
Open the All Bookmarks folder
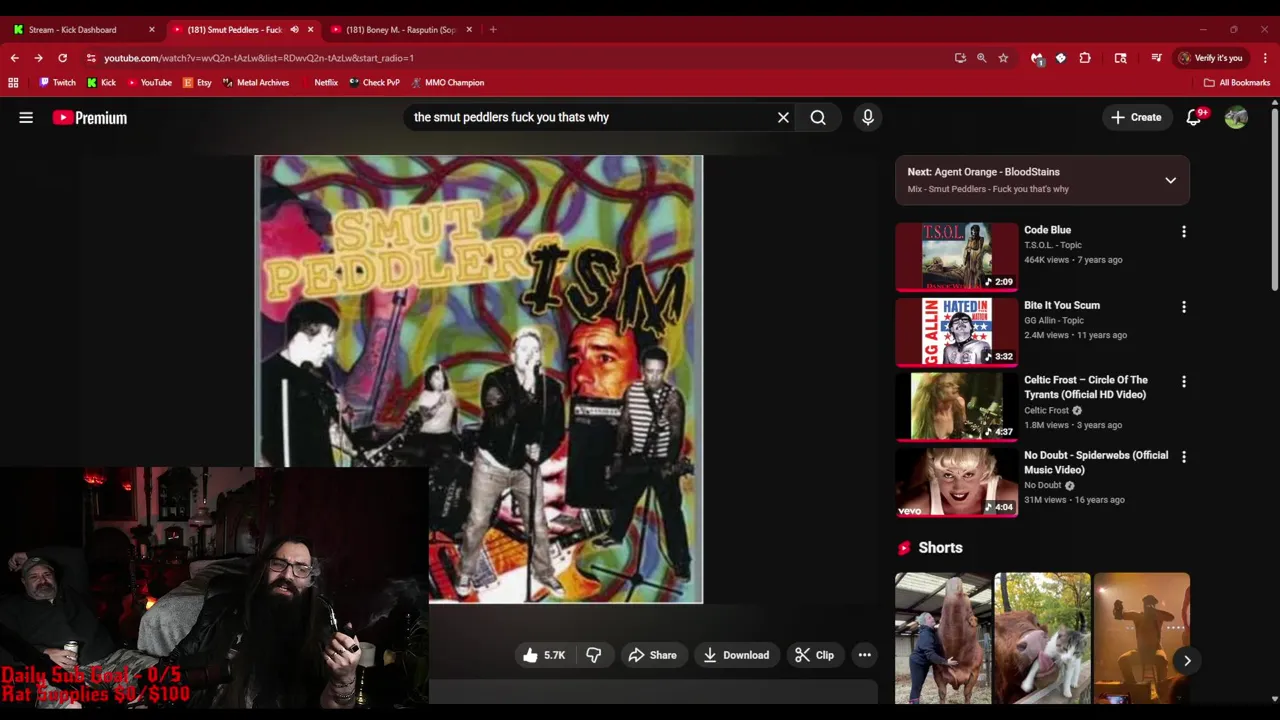coord(1237,83)
